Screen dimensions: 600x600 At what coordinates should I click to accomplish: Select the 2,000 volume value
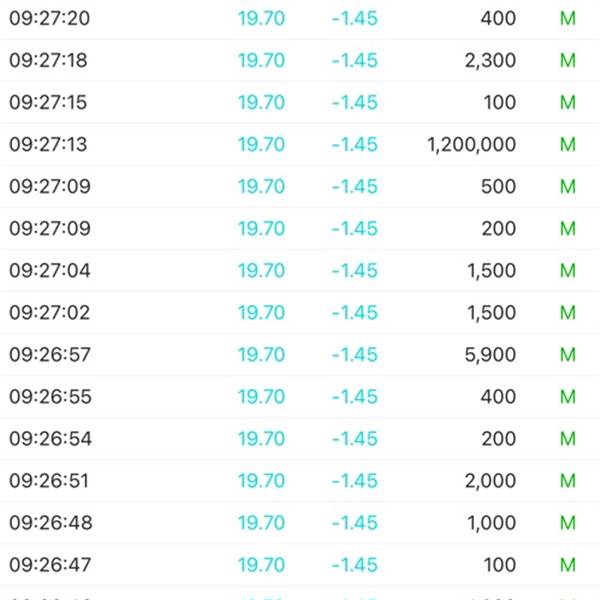(490, 481)
